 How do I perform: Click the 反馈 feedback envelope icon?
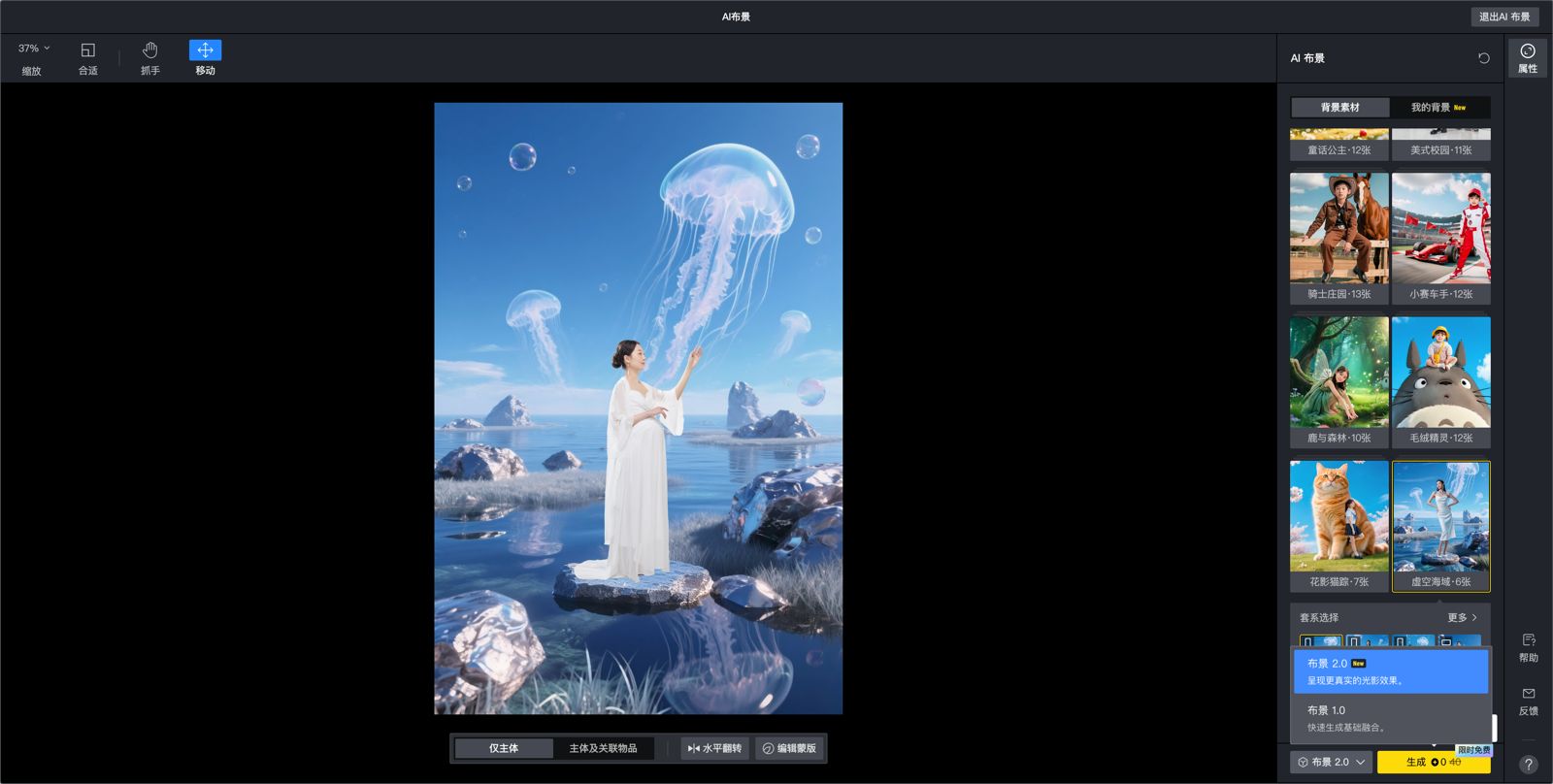(1528, 701)
